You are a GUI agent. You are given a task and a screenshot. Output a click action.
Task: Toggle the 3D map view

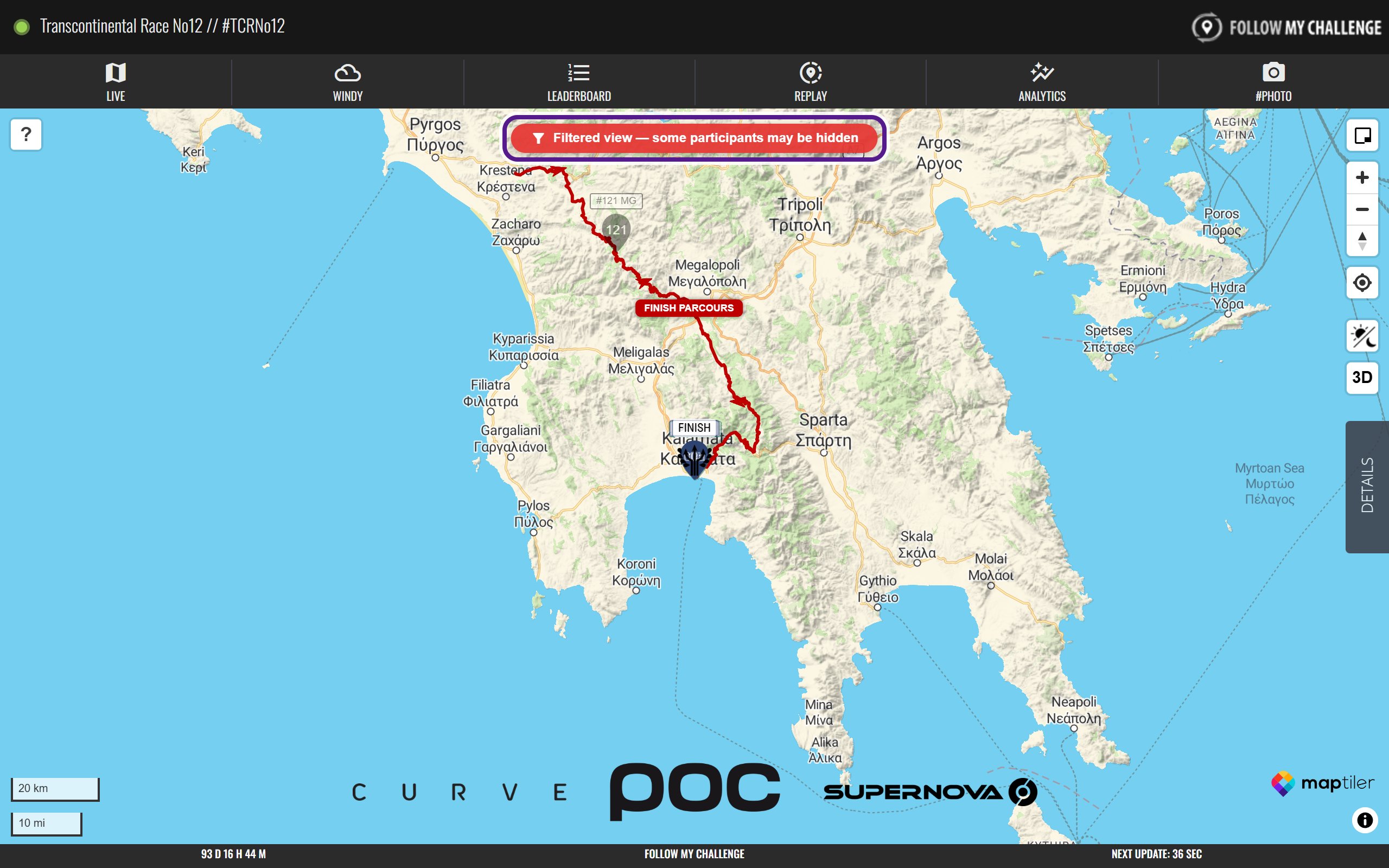coord(1362,377)
